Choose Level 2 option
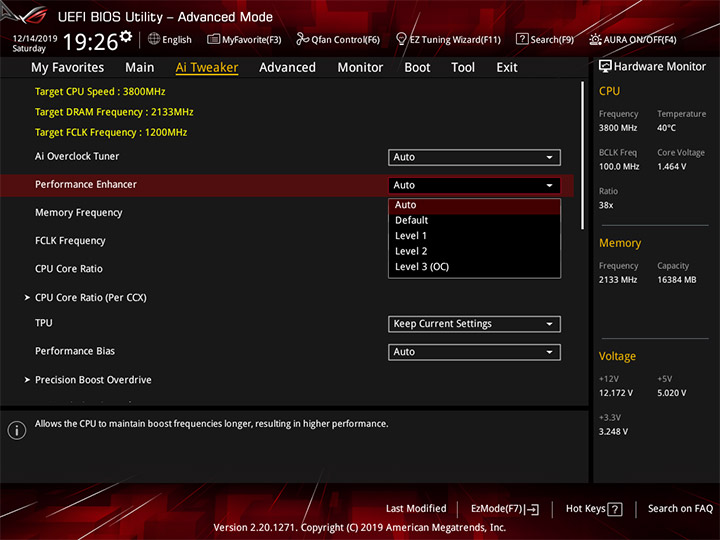This screenshot has height=540, width=720. pyautogui.click(x=474, y=252)
